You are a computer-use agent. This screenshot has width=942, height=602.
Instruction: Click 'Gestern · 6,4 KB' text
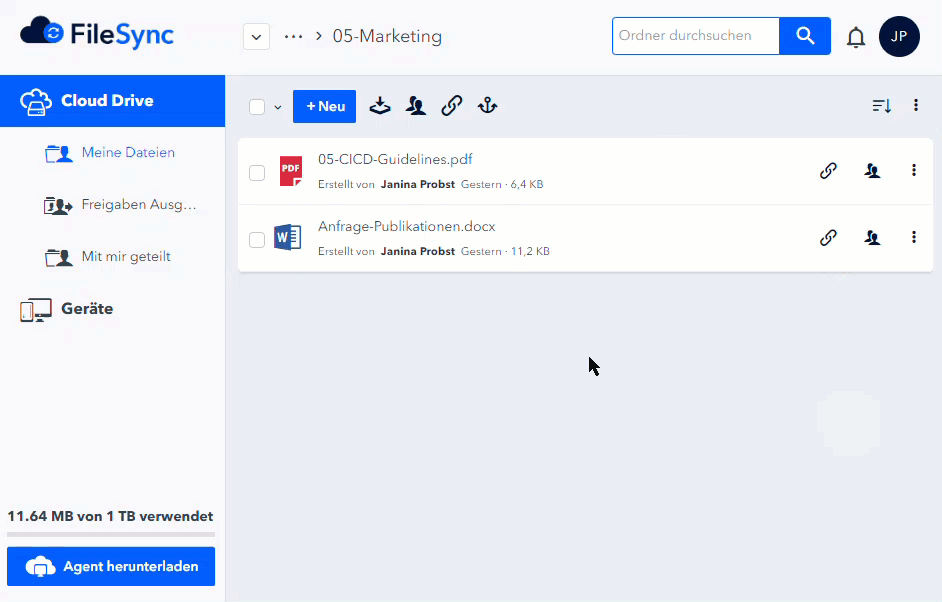tap(502, 184)
